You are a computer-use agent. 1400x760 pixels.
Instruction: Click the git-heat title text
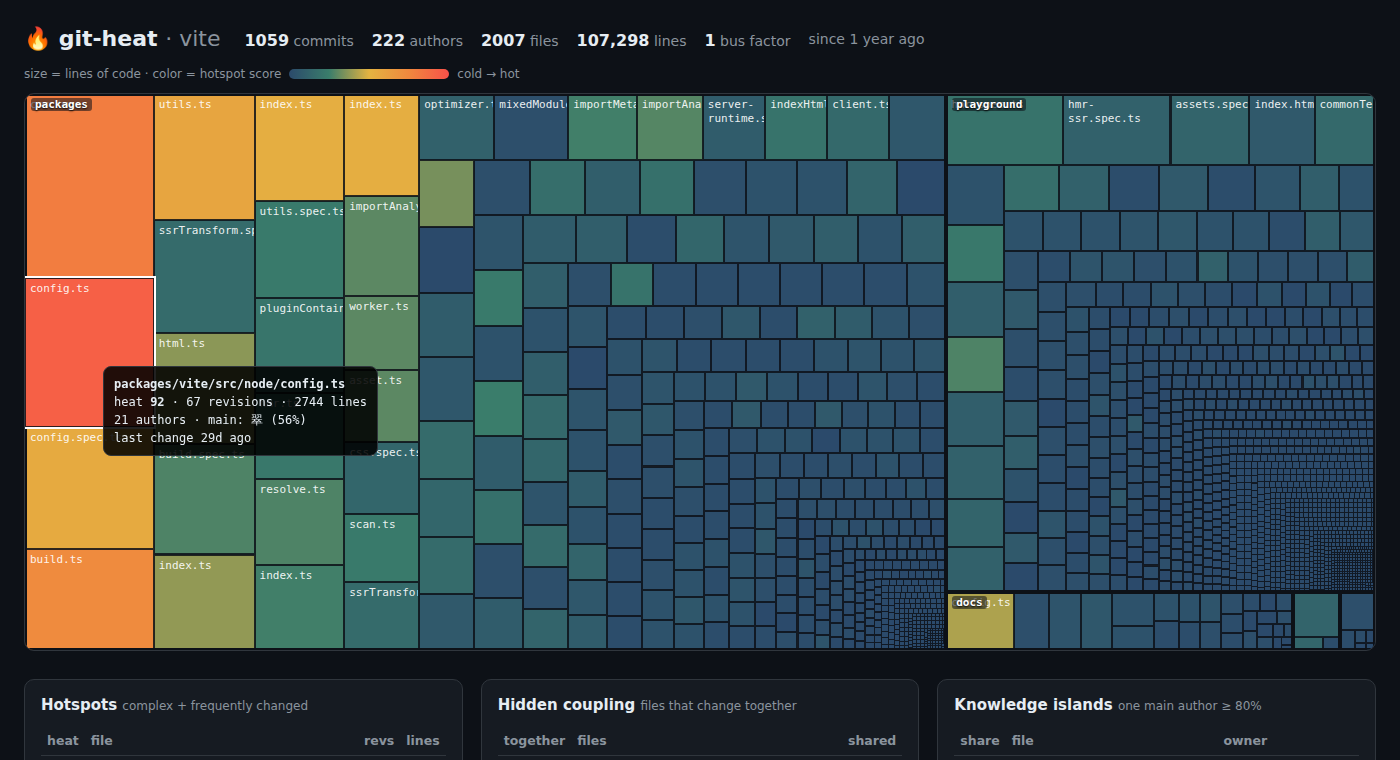(x=108, y=39)
